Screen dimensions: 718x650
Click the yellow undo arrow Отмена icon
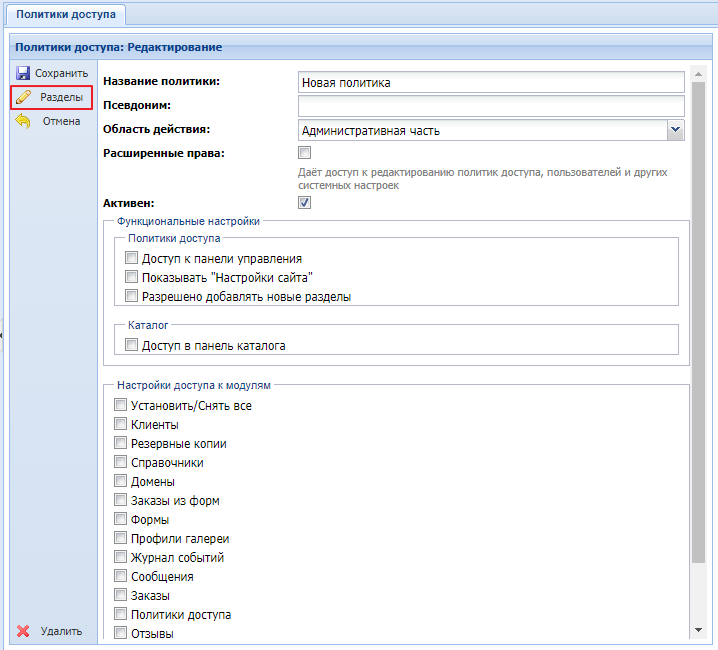(23, 121)
